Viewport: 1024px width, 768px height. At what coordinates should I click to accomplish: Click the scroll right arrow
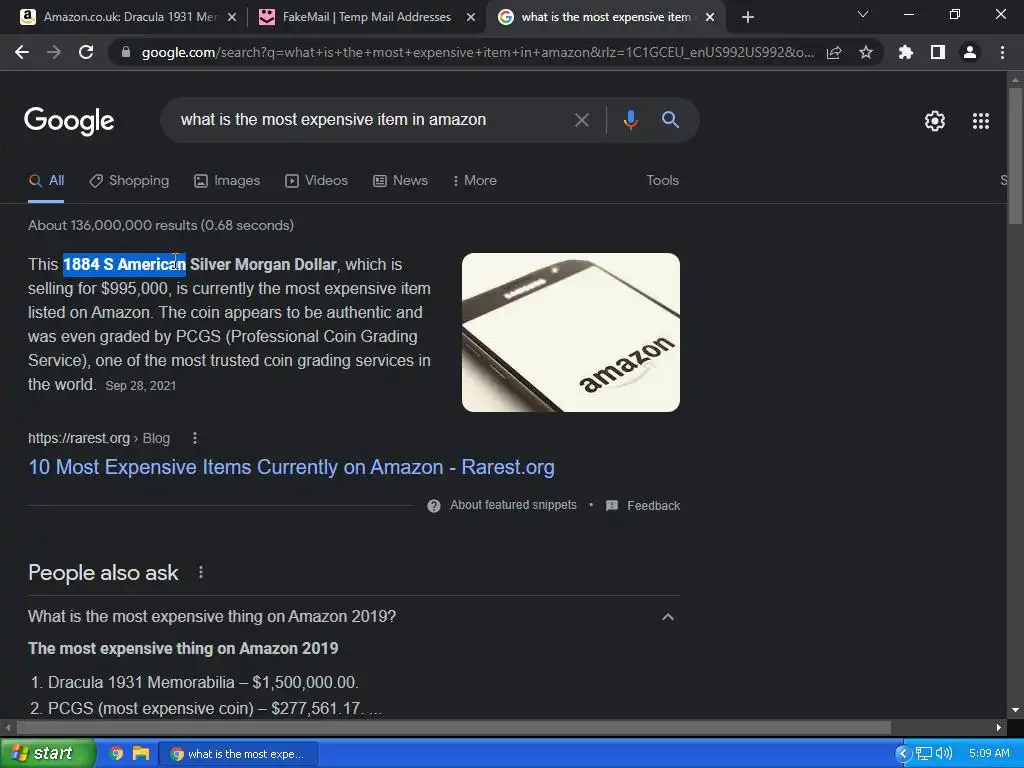(999, 727)
